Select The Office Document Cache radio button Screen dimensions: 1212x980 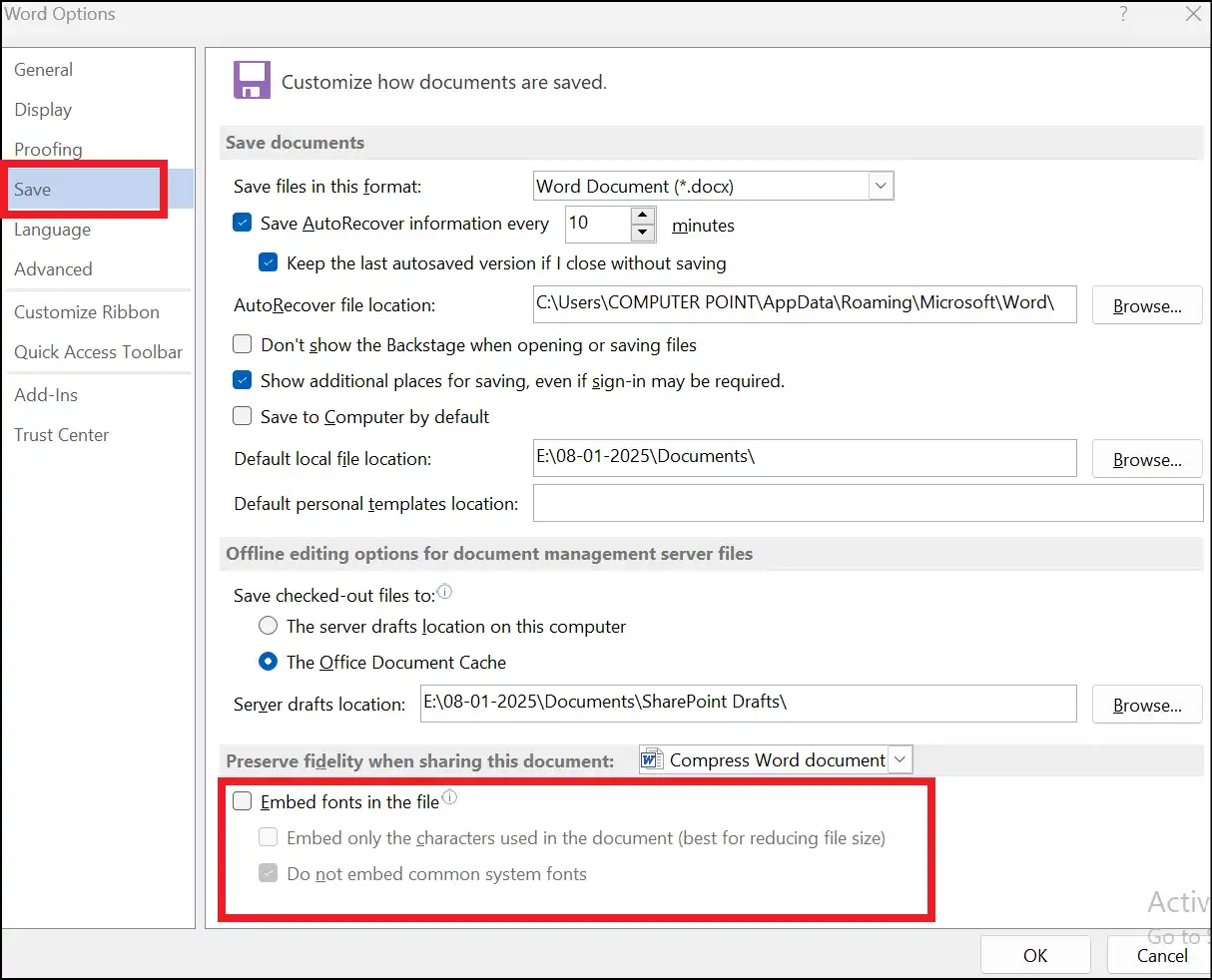(x=269, y=662)
